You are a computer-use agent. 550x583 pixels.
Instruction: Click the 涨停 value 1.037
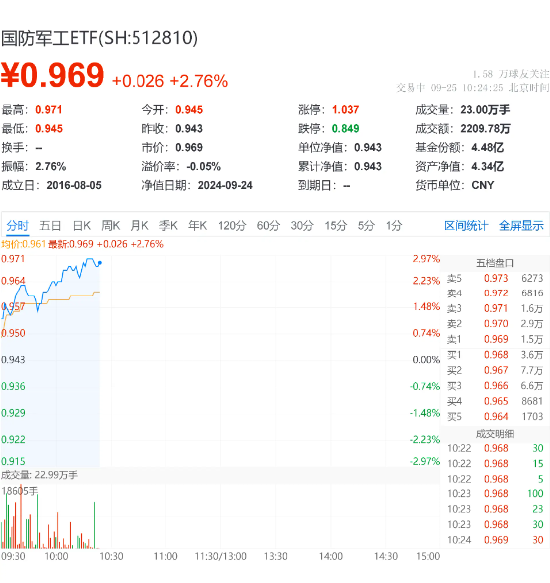345,110
